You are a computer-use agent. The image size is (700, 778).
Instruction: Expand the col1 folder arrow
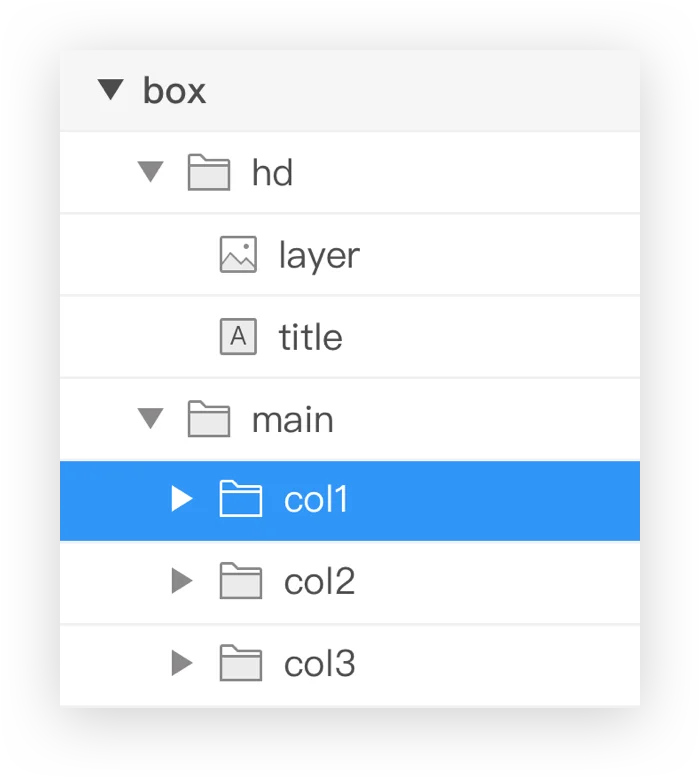tap(181, 498)
